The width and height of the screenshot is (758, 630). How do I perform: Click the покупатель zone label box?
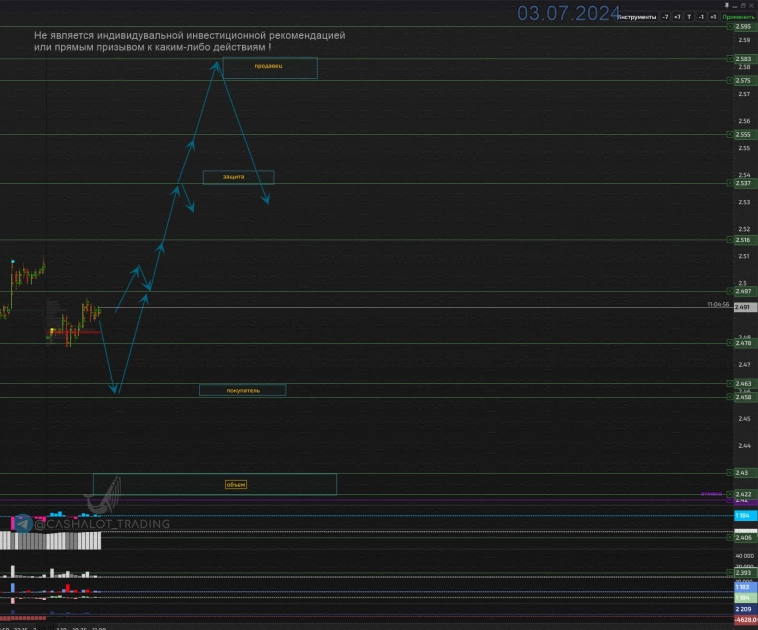tap(243, 390)
